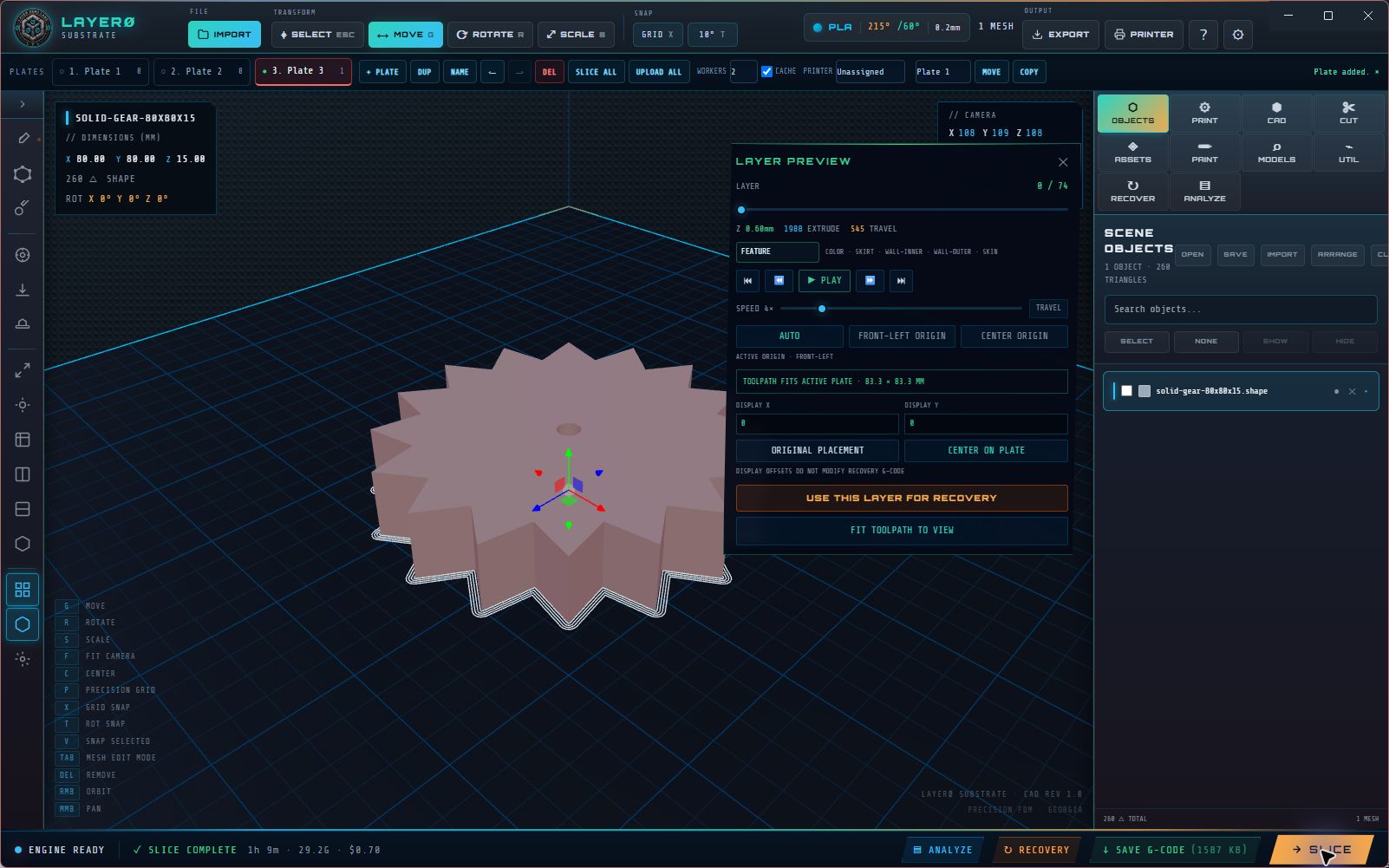Click the concentric target icon in sidebar

tap(23, 255)
